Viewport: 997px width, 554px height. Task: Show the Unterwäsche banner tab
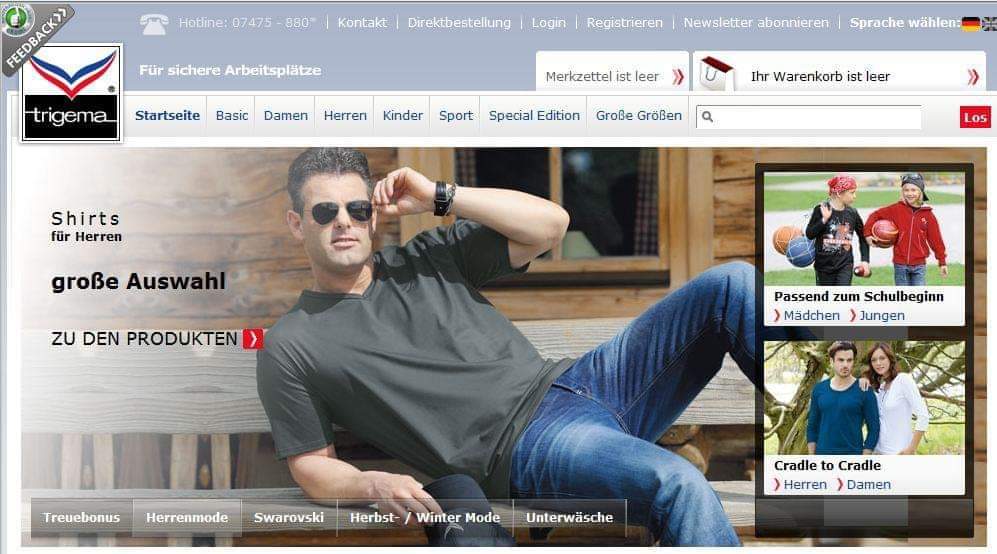coord(569,518)
